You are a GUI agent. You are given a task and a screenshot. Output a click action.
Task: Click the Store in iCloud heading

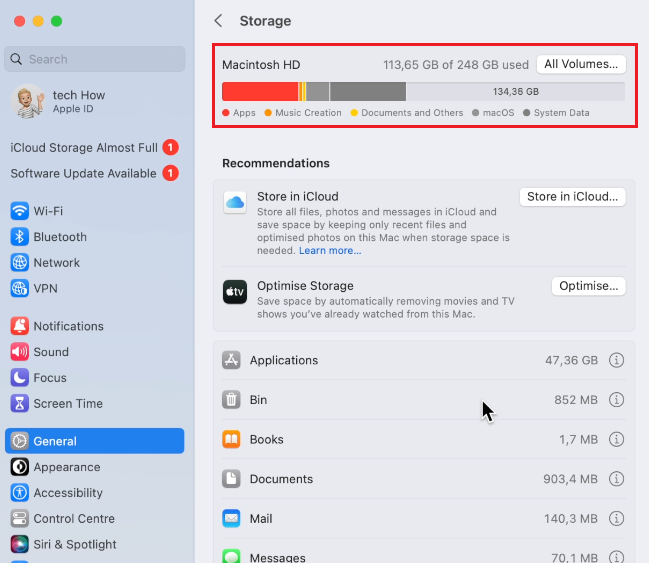coord(298,196)
